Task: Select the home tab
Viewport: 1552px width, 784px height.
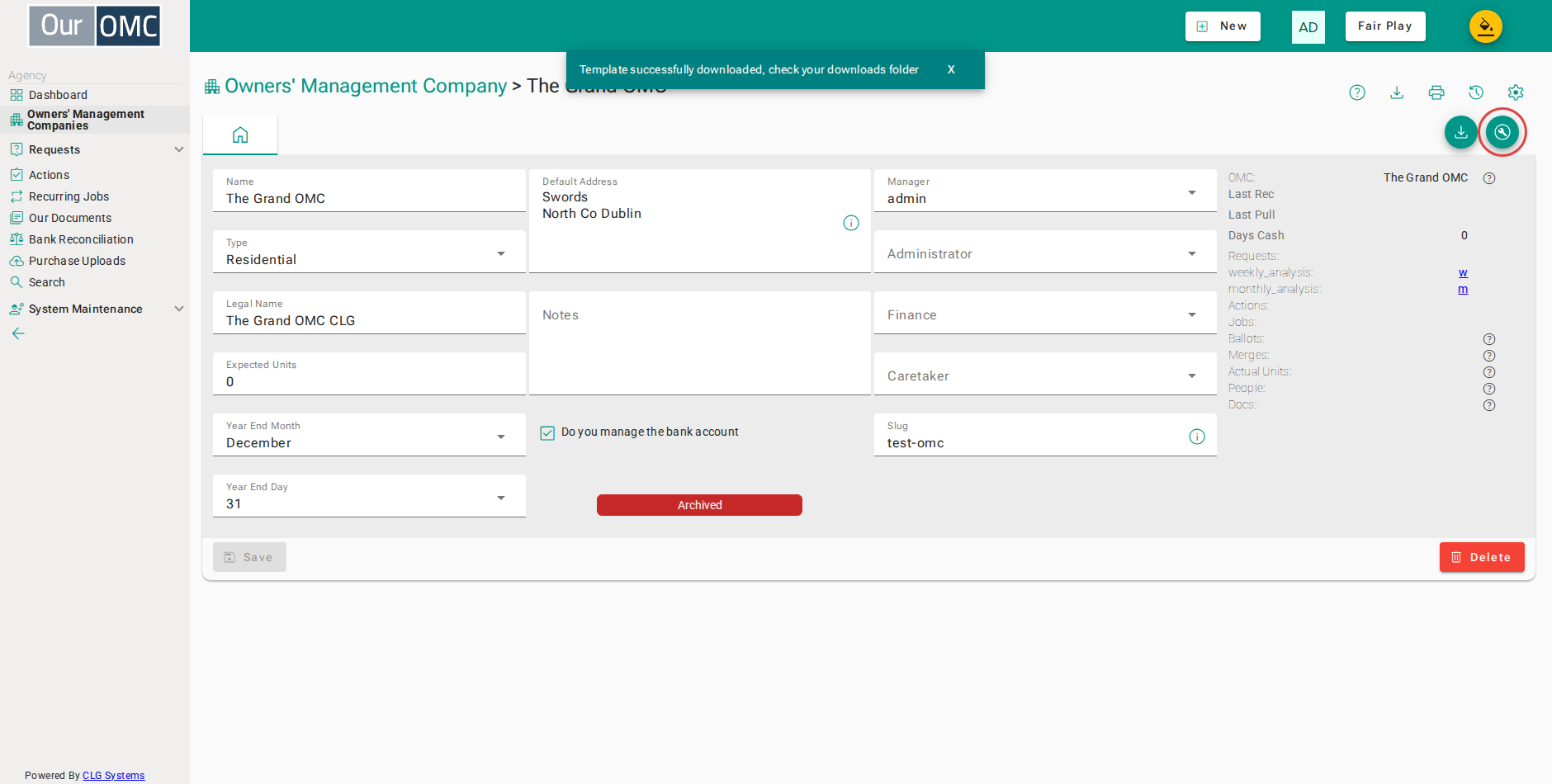Action: tap(240, 135)
